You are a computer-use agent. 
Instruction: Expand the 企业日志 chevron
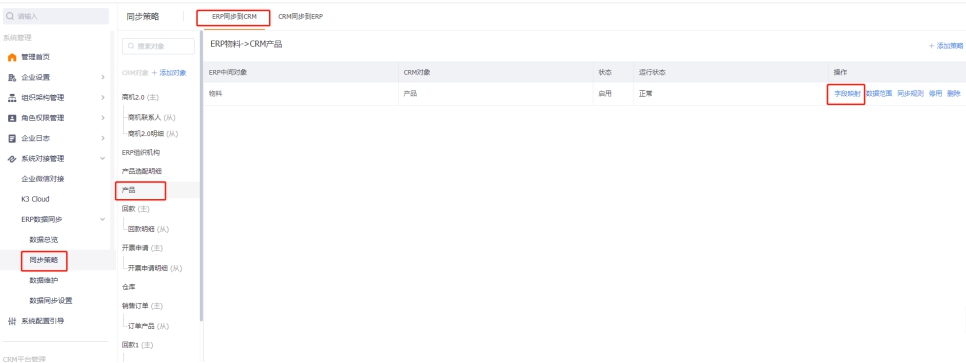tap(103, 139)
